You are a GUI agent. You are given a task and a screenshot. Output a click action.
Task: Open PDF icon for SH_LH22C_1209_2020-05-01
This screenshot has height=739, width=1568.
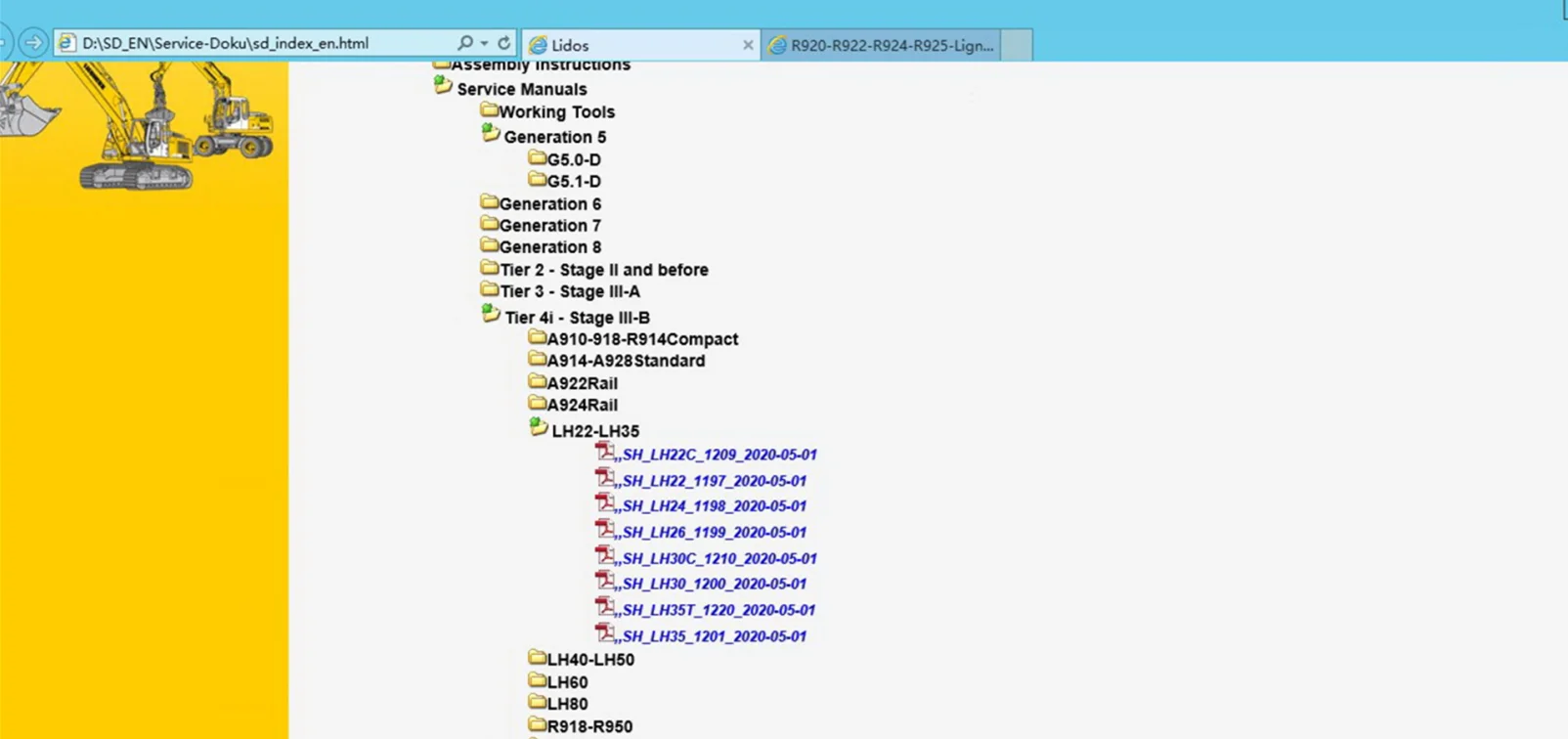(605, 452)
